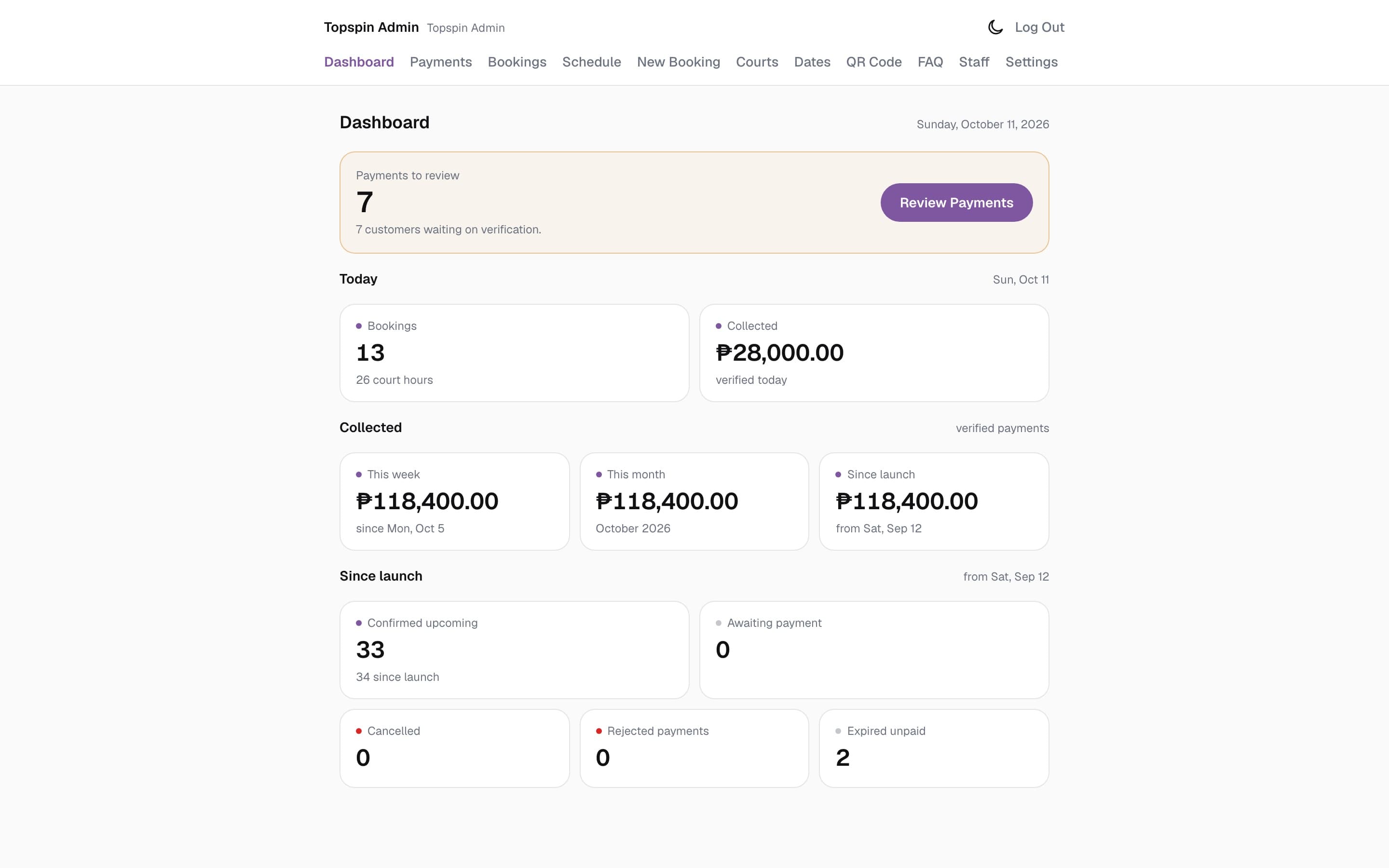The height and width of the screenshot is (868, 1389).
Task: Click the Rejected payments label
Action: coord(658,731)
